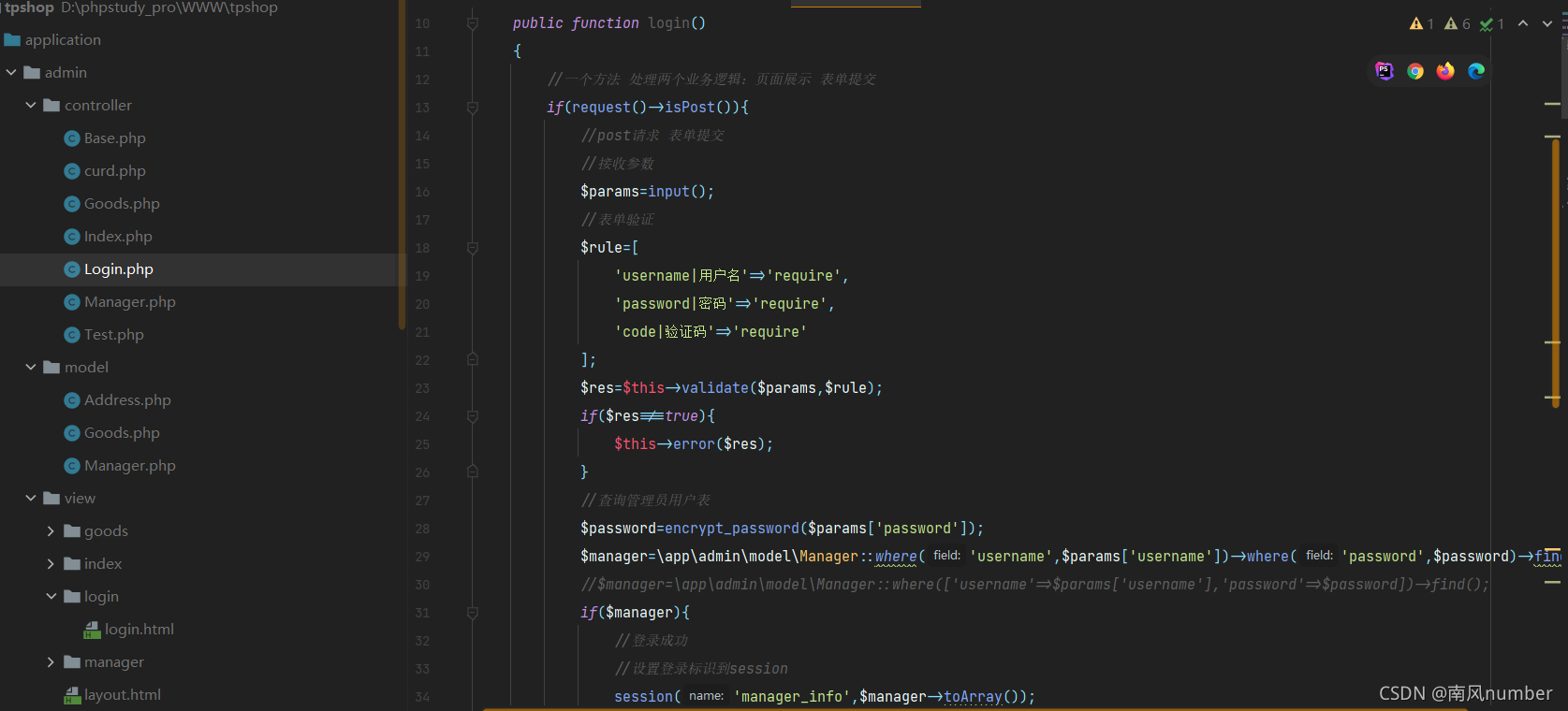Click the layout.html file type icon

(72, 695)
